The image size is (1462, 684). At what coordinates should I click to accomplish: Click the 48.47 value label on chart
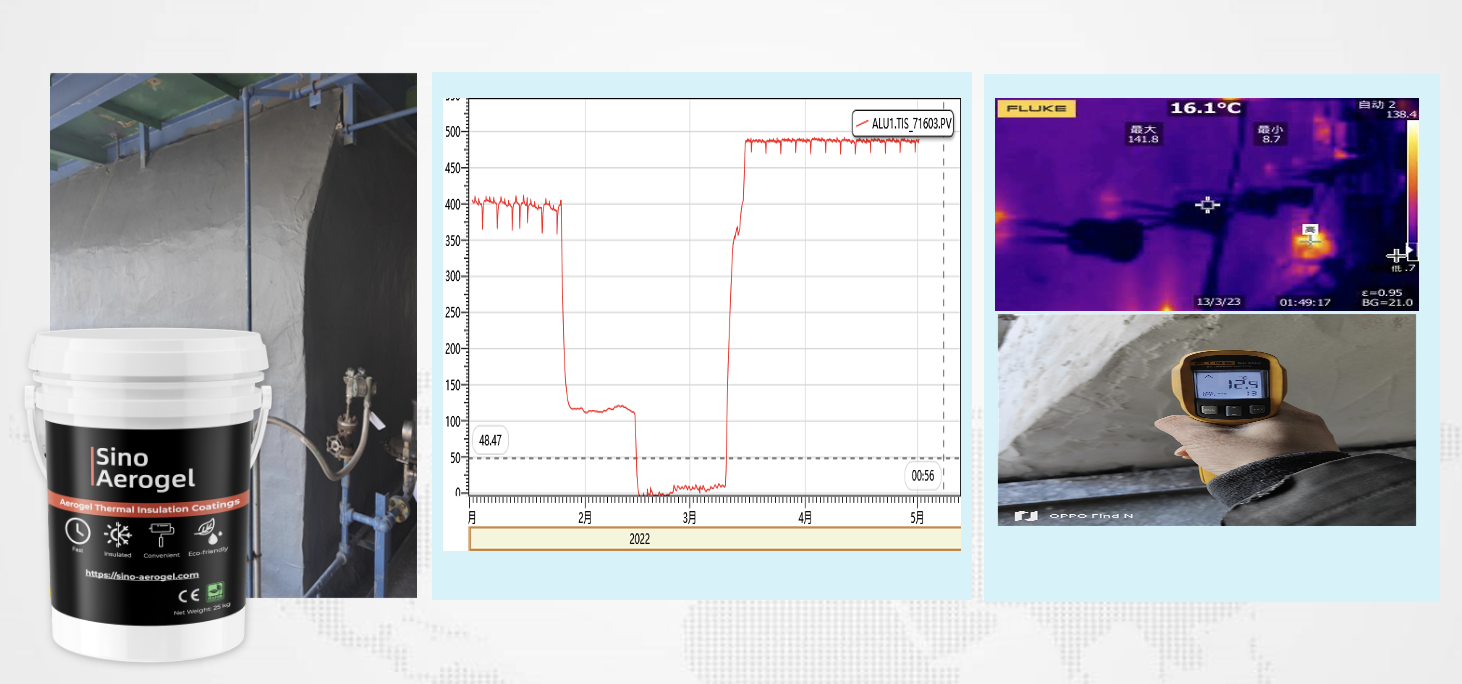pyautogui.click(x=490, y=440)
